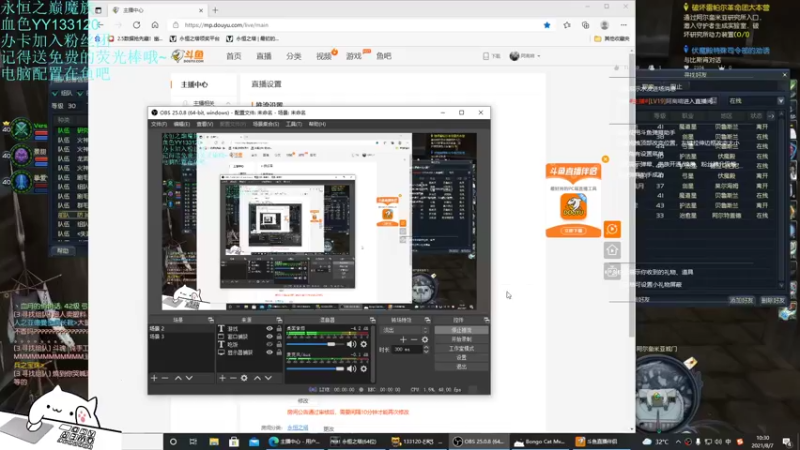The image size is (800, 450).
Task: Open OBS Tools menu
Action: (x=293, y=124)
